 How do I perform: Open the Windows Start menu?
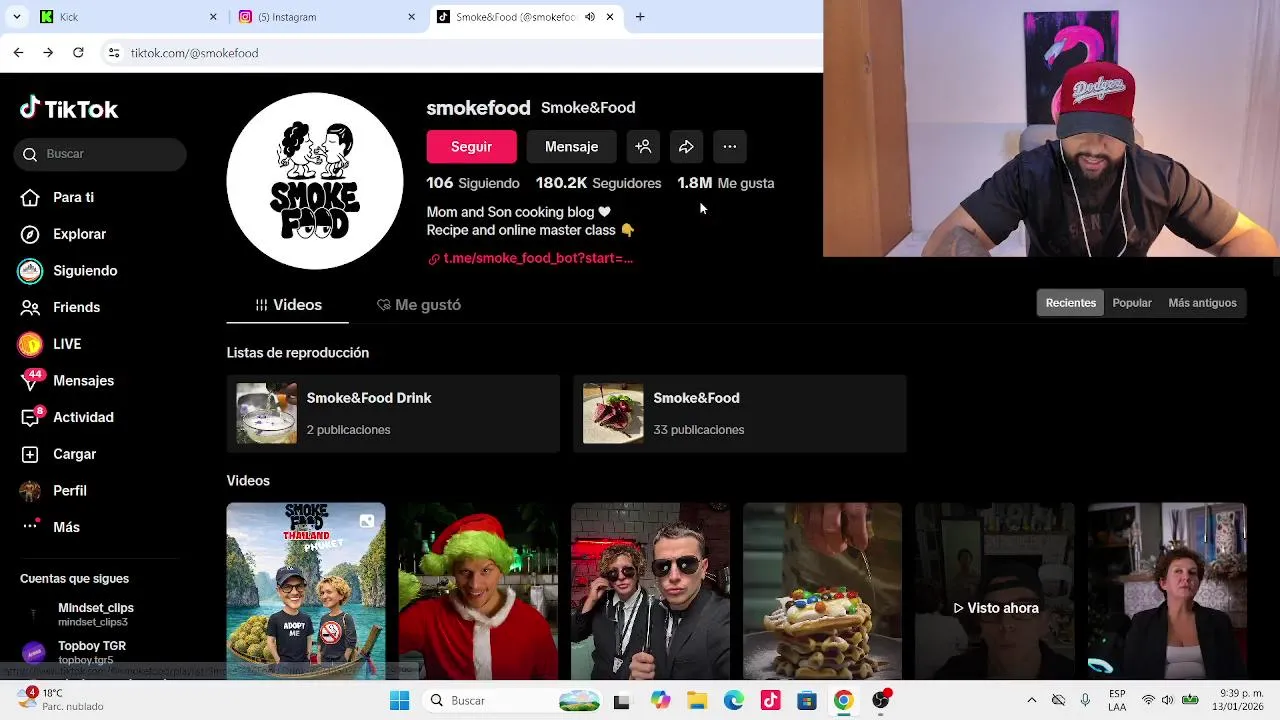point(399,701)
